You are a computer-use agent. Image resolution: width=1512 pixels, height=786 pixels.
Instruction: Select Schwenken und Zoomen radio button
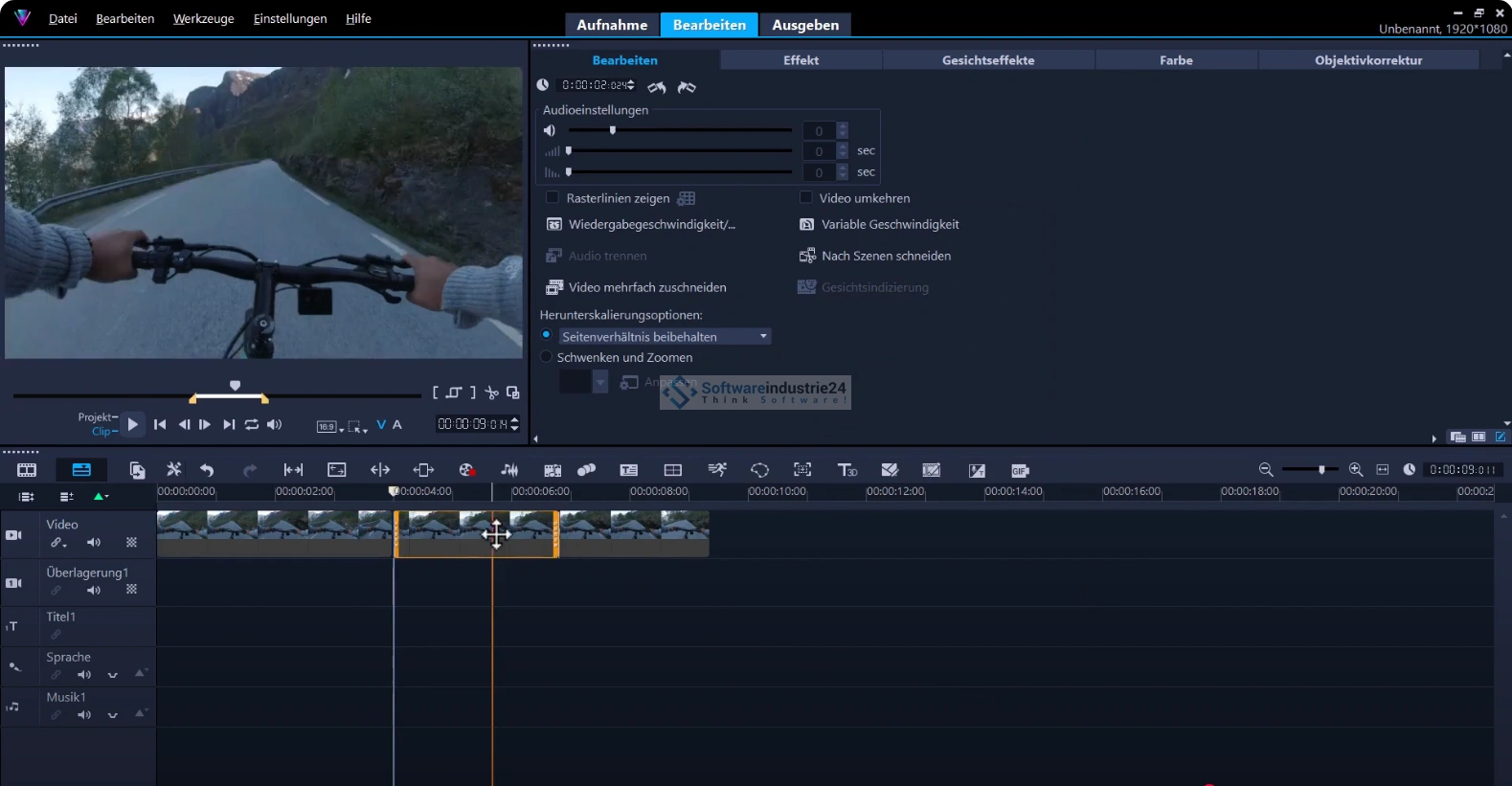point(547,357)
